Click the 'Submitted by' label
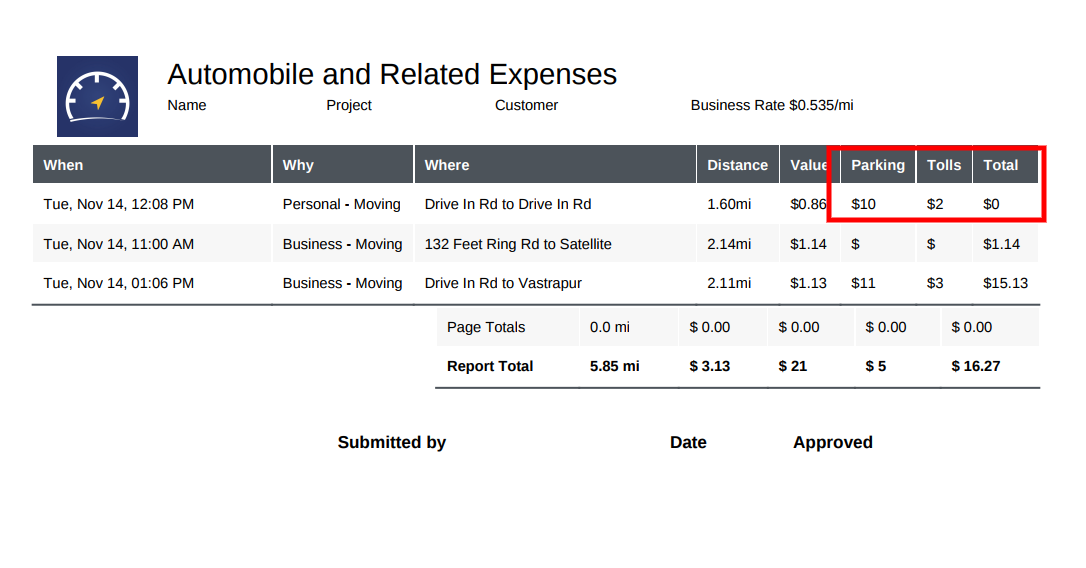 click(392, 443)
